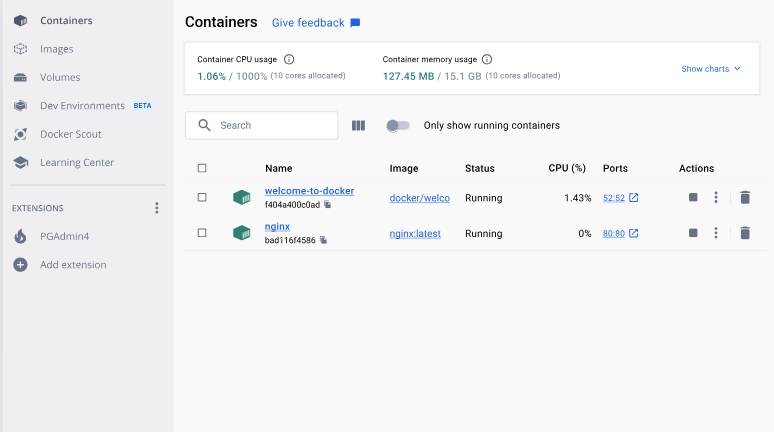Open more actions for welcome-to-docker
Image resolution: width=774 pixels, height=432 pixels.
tap(716, 197)
